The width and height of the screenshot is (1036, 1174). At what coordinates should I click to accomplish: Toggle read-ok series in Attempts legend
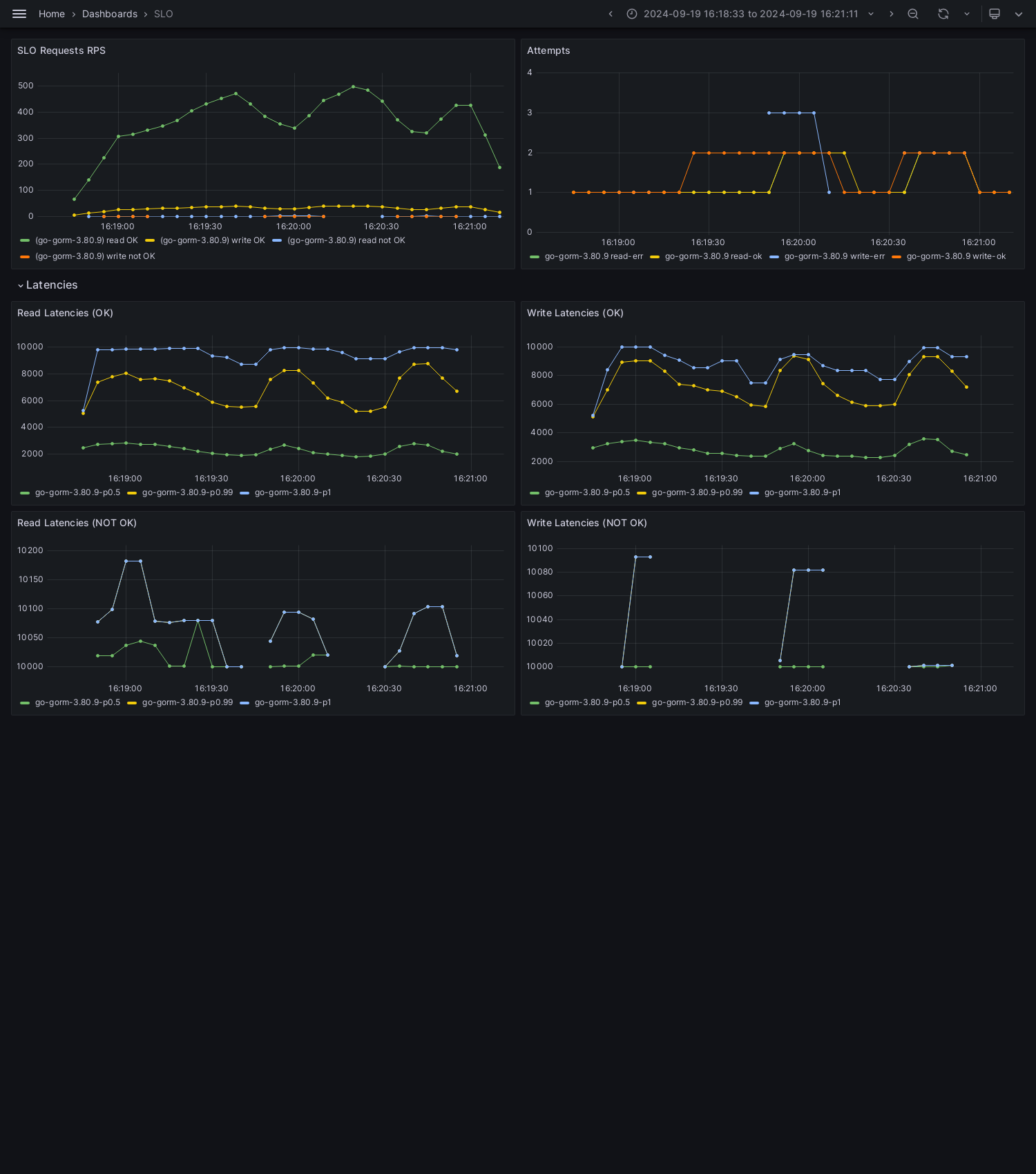(713, 256)
